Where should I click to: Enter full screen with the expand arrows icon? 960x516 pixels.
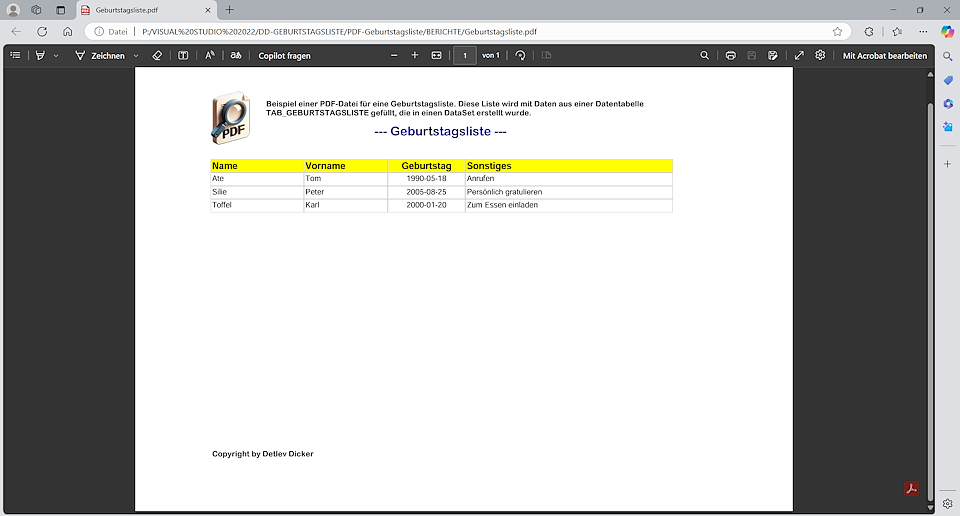pyautogui.click(x=799, y=56)
